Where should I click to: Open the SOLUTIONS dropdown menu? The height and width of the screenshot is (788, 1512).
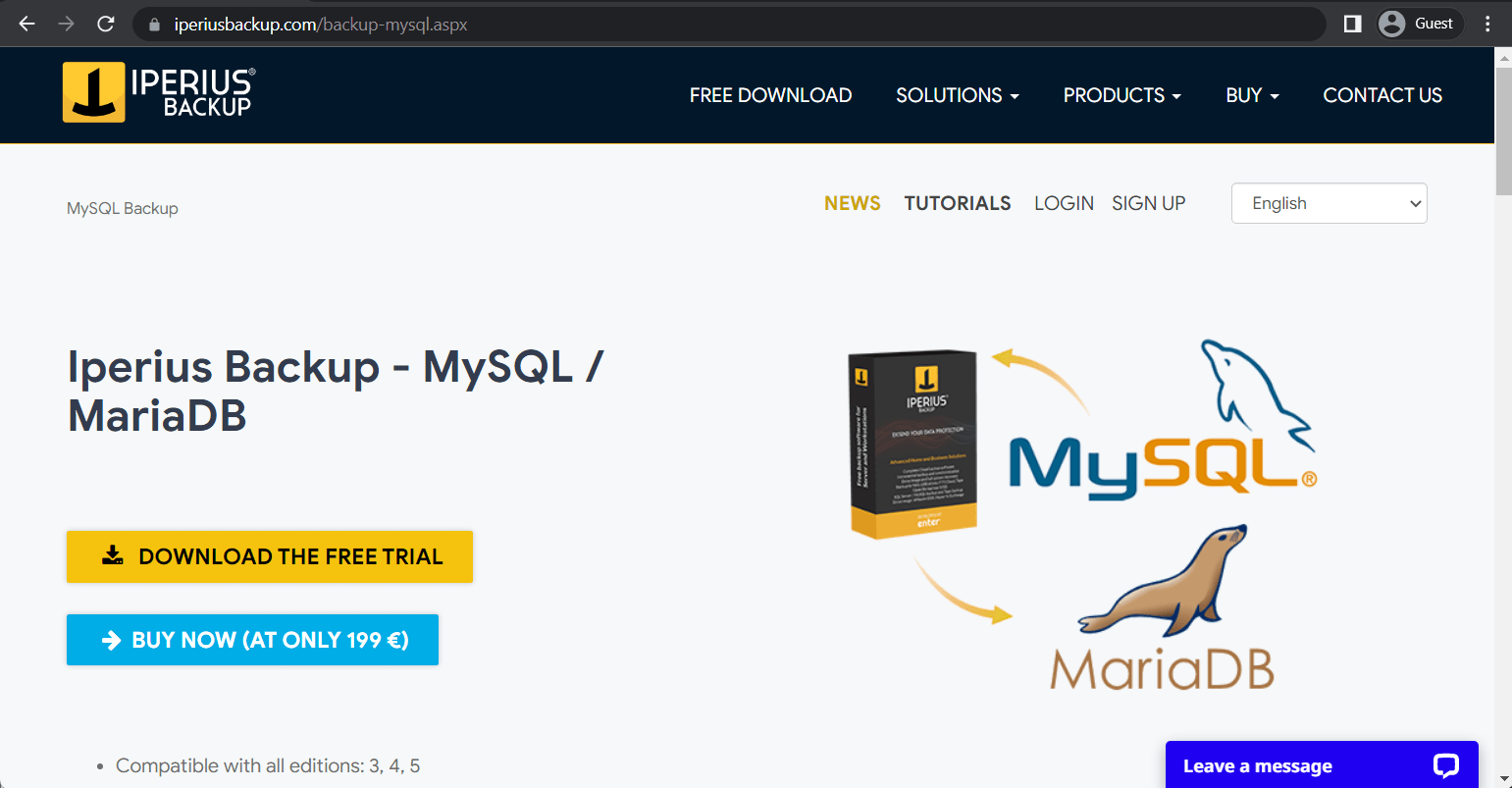click(x=957, y=95)
